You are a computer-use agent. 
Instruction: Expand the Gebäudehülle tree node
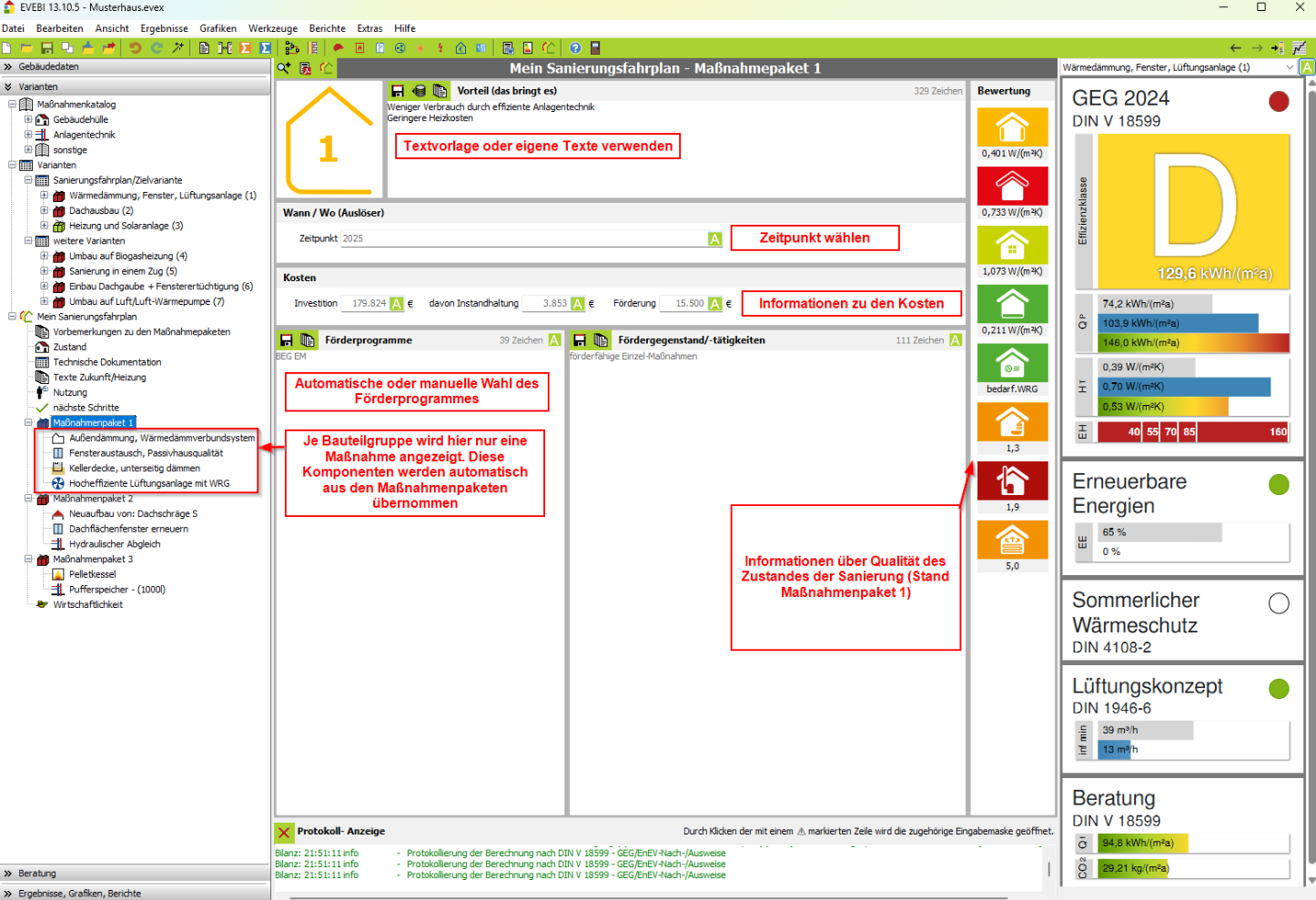tap(28, 119)
